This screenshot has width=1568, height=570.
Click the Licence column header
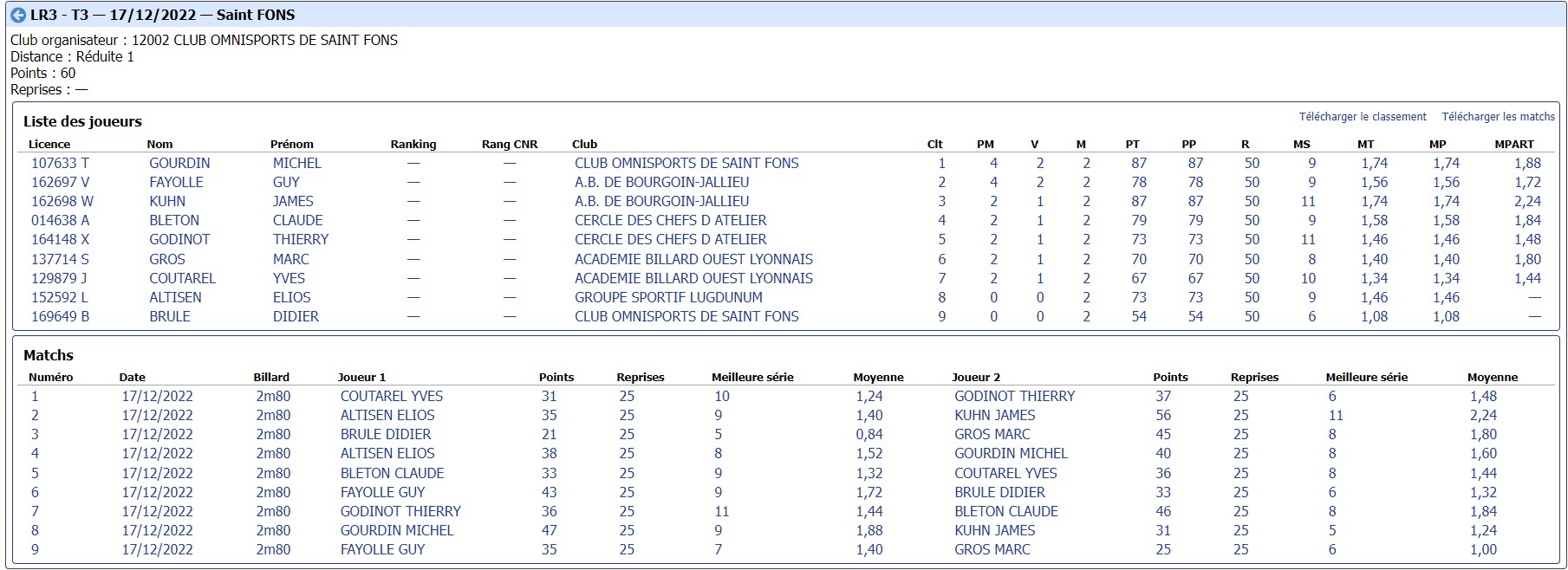(49, 145)
